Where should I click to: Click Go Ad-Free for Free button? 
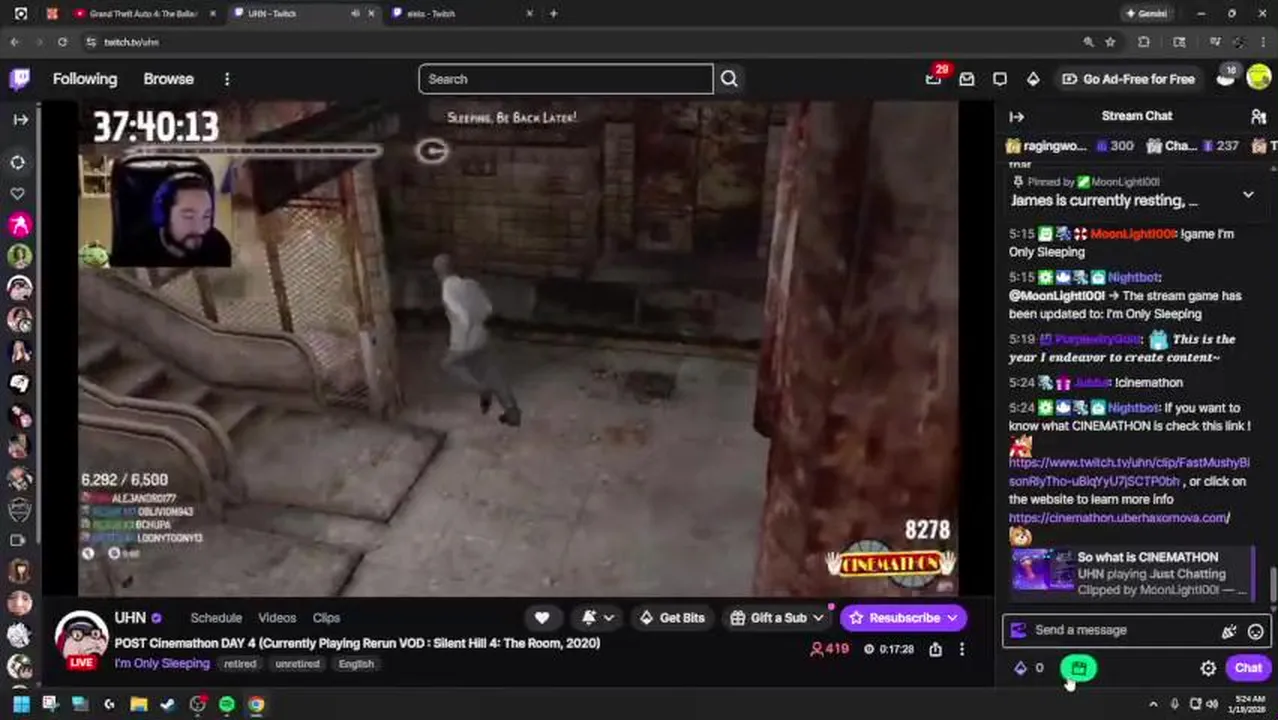tap(1128, 79)
